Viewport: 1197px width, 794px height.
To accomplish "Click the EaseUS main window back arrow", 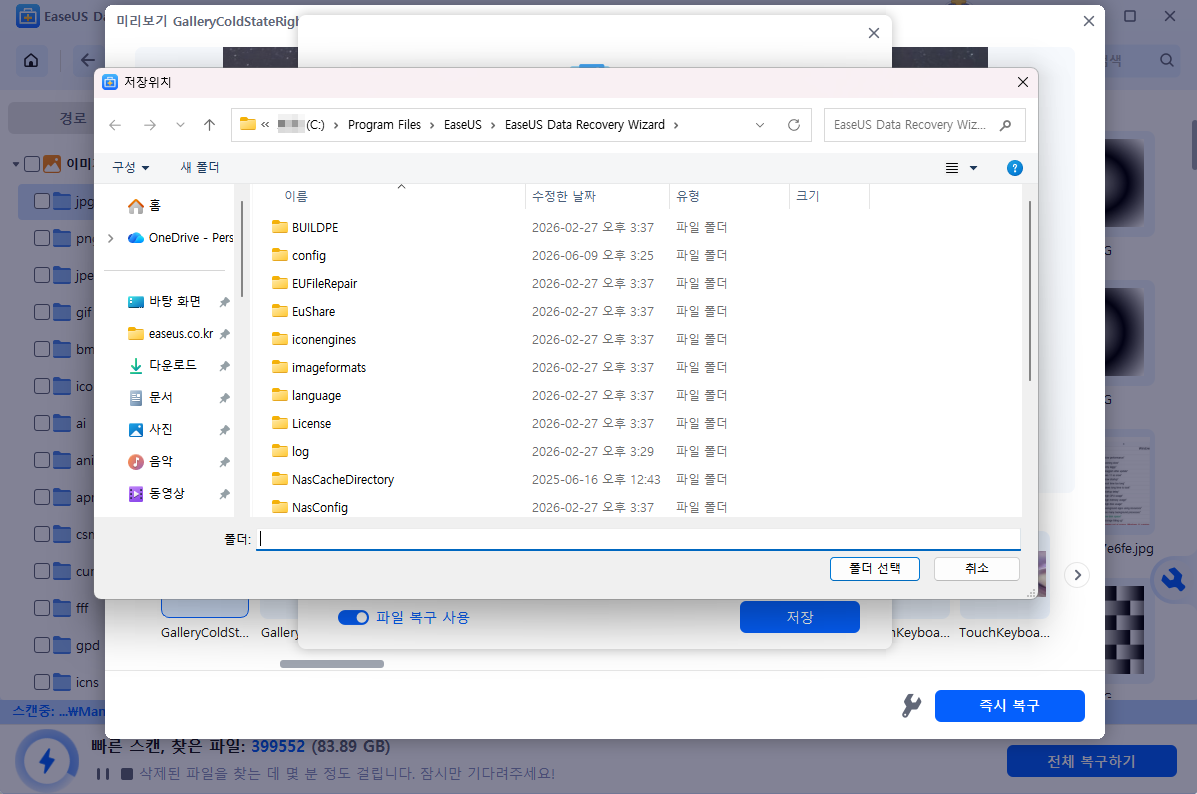I will (x=88, y=60).
